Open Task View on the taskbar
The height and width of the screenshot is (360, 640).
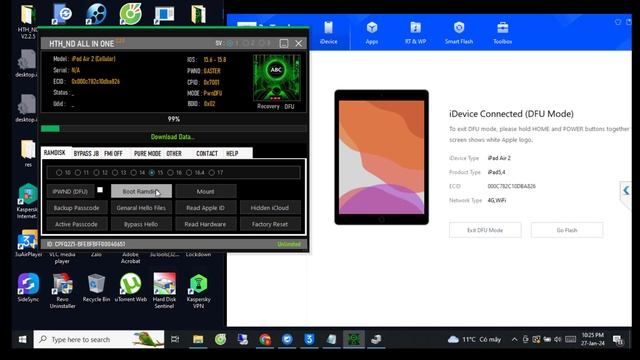click(175, 339)
